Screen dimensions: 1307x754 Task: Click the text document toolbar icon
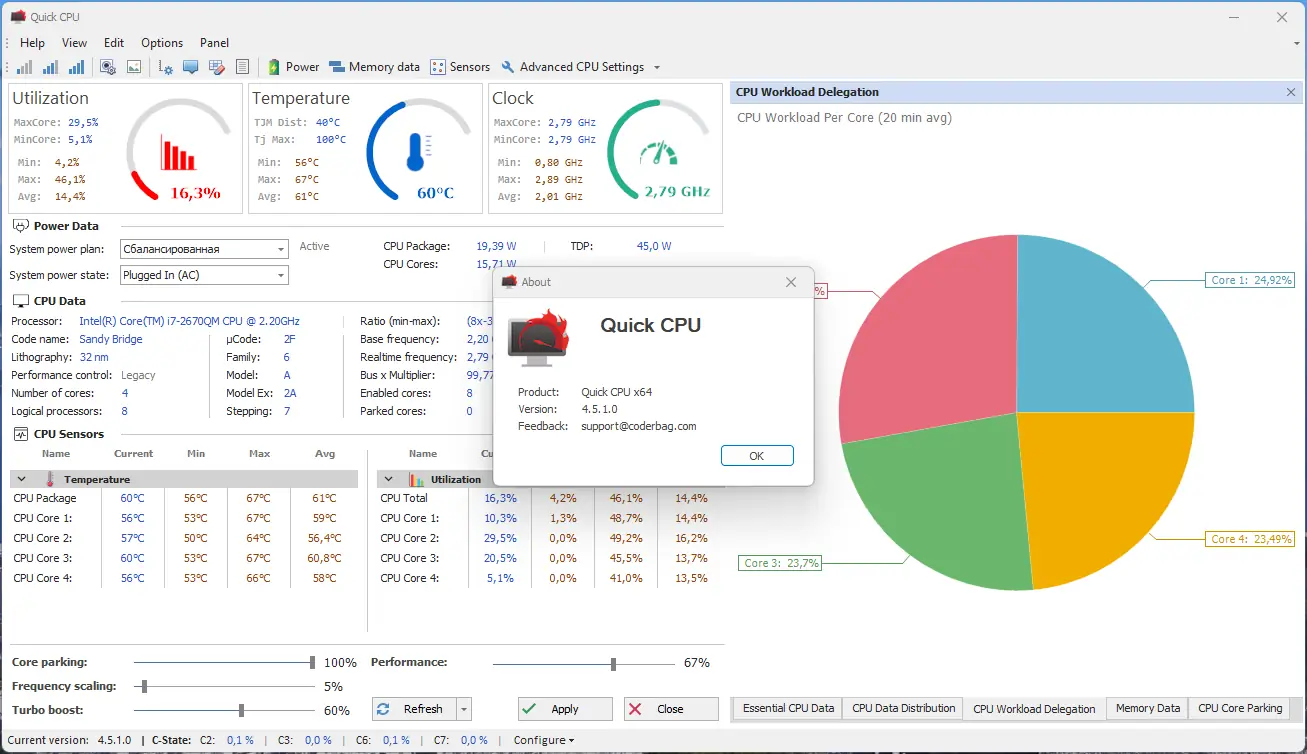pos(242,67)
